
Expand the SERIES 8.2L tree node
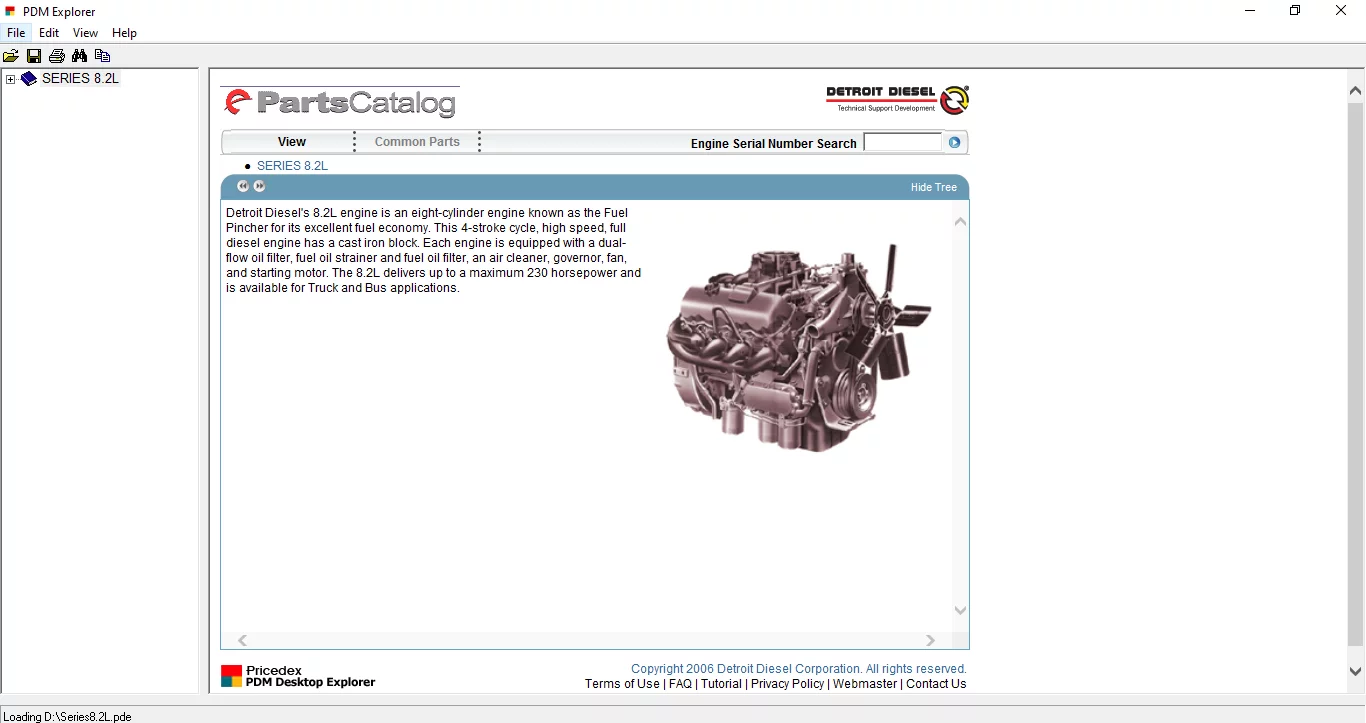(8, 78)
